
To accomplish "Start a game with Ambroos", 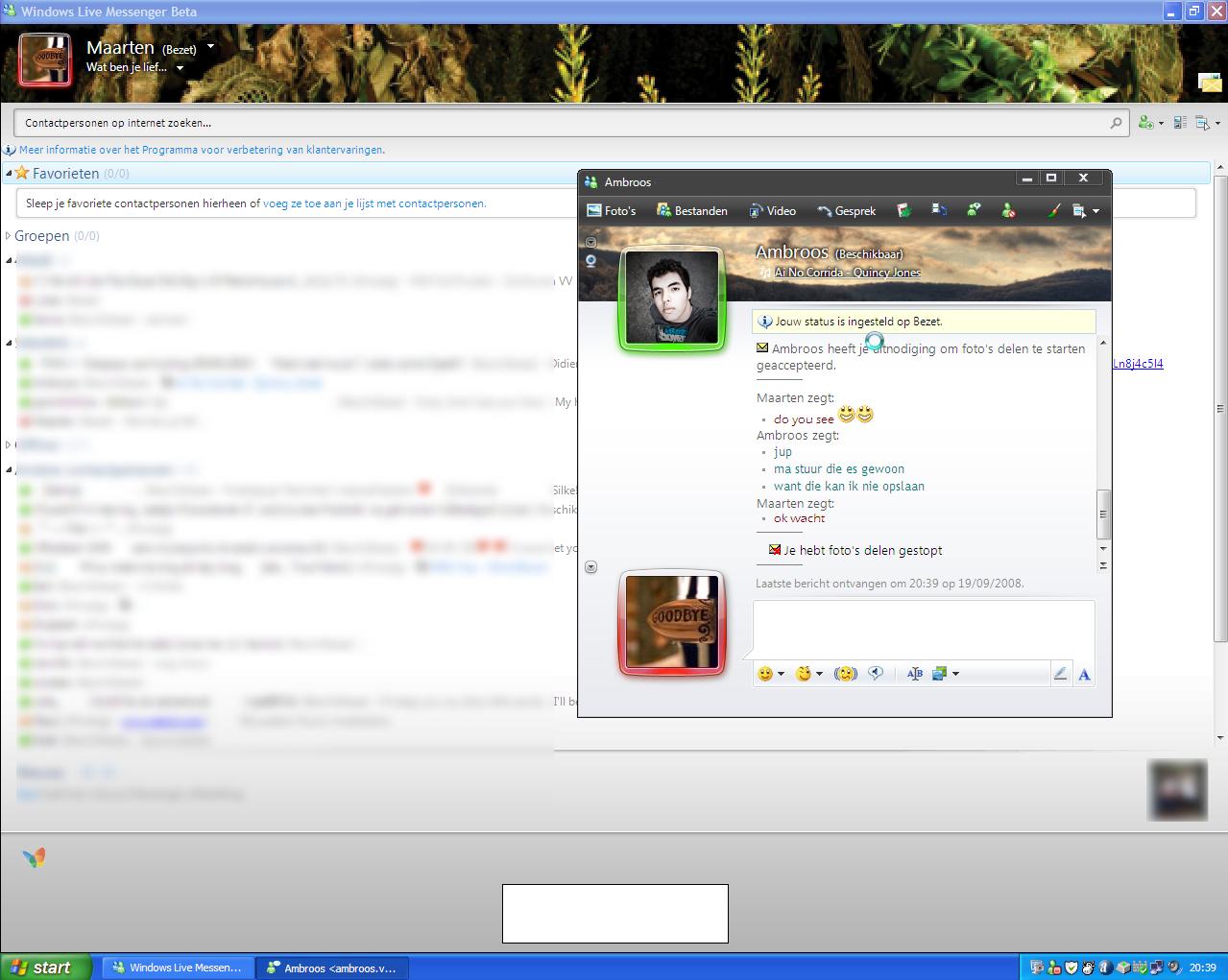I will click(x=903, y=210).
